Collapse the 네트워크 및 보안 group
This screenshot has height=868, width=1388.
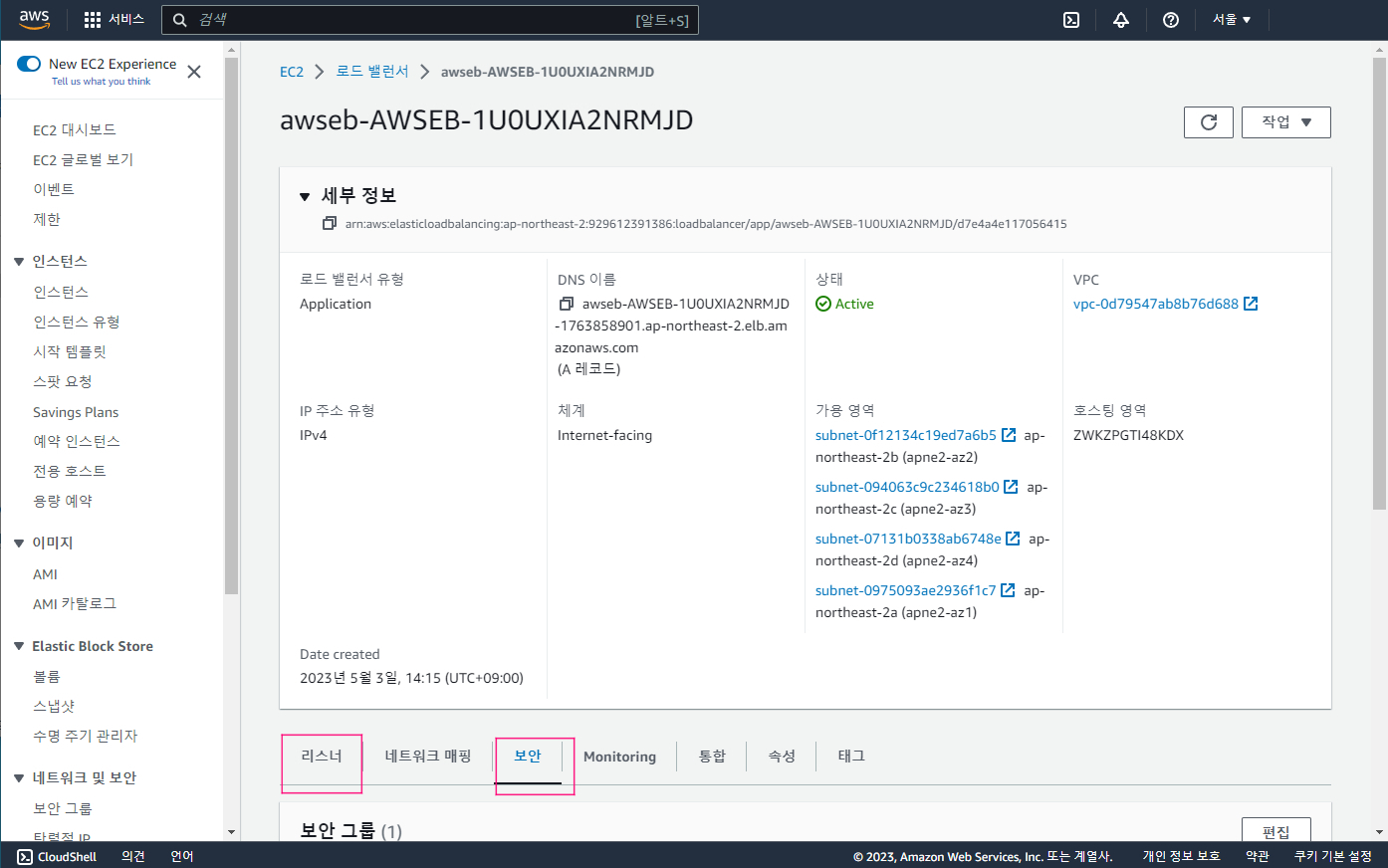[x=19, y=777]
